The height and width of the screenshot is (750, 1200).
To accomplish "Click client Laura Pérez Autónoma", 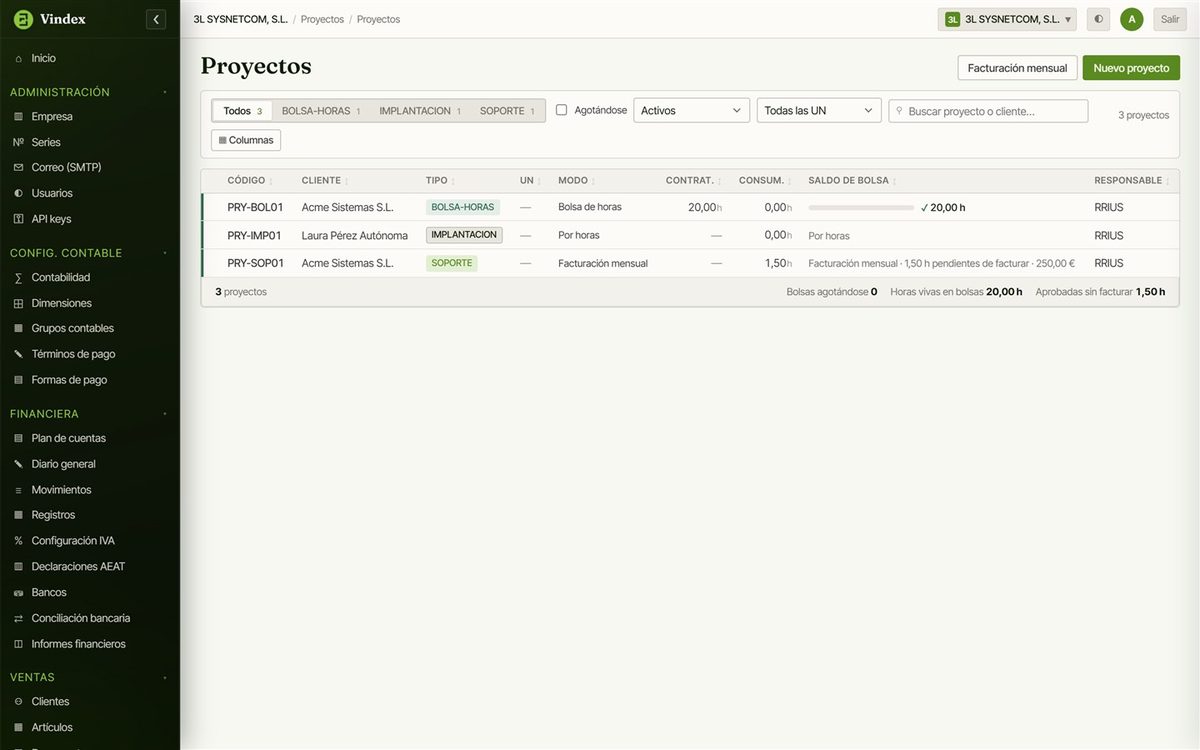I will 355,235.
